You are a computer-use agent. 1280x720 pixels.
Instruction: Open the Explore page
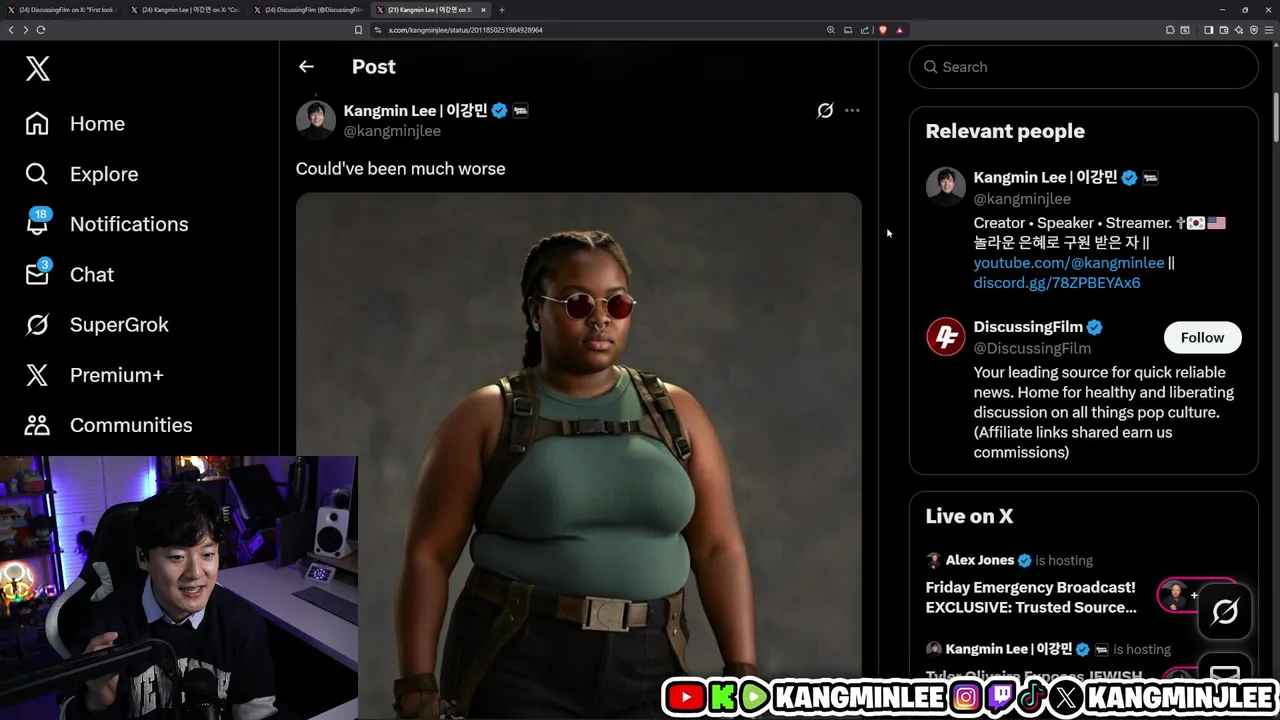(82, 174)
